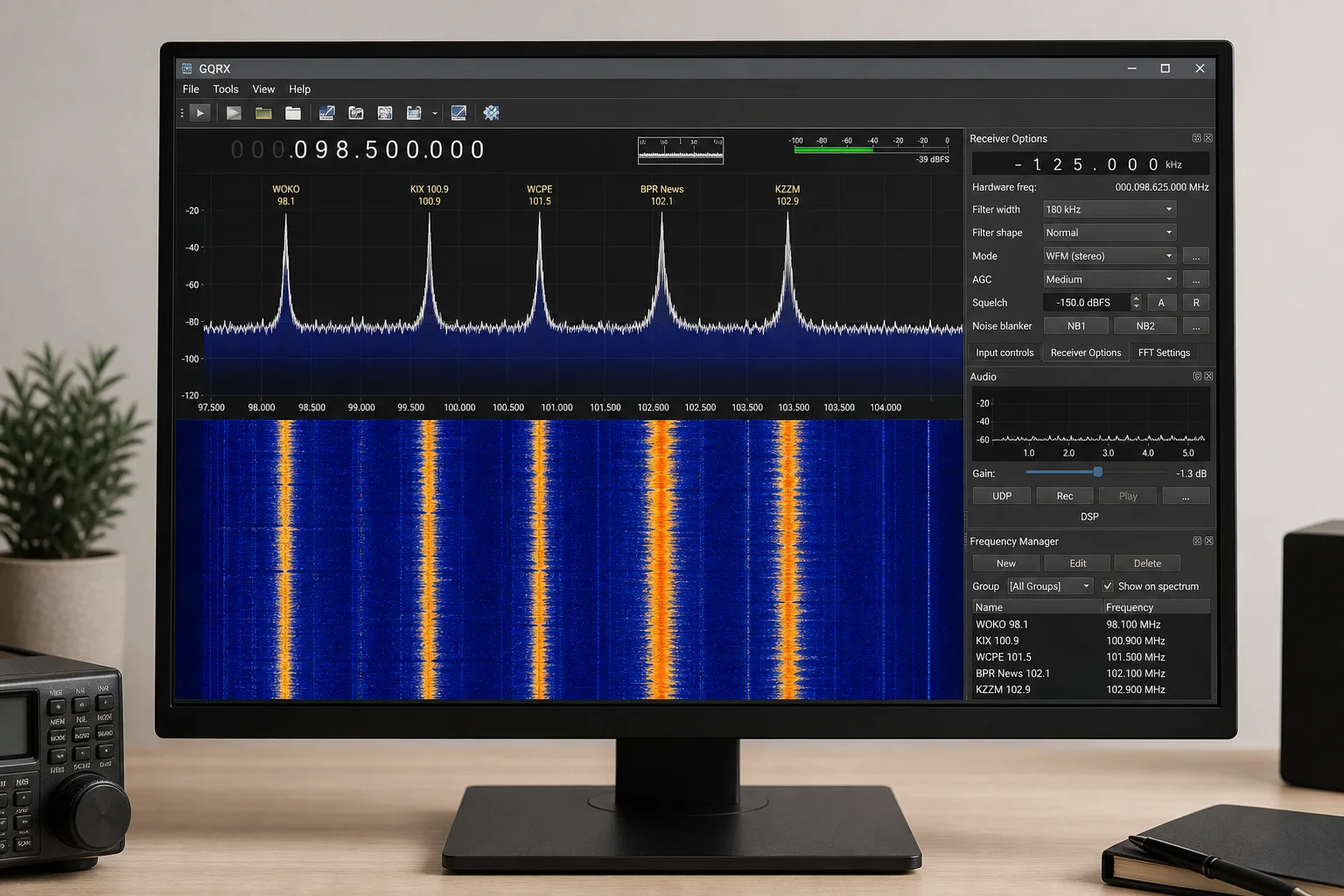Click Delete in Frequency Manager
This screenshot has width=1344, height=896.
tap(1147, 563)
